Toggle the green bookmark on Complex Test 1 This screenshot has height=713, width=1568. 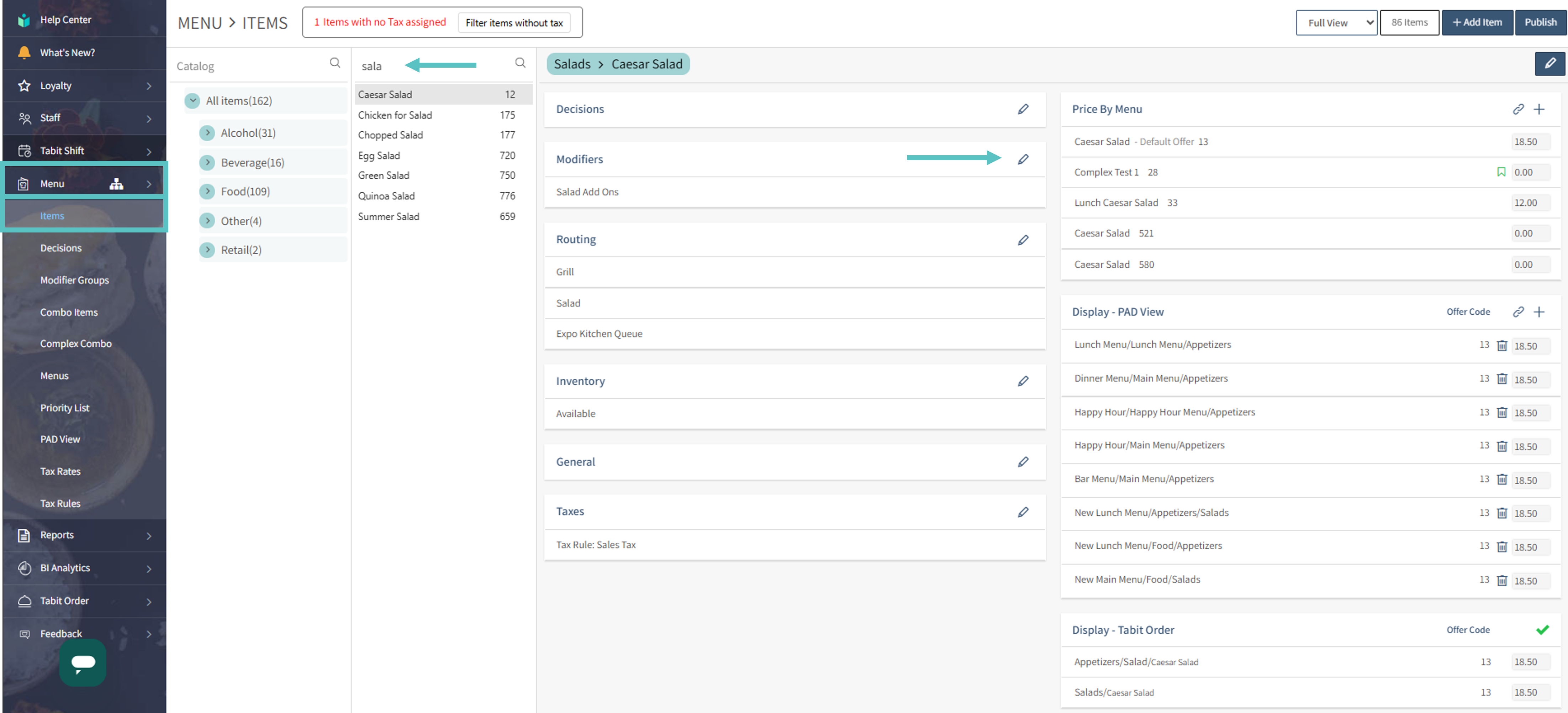[1501, 172]
